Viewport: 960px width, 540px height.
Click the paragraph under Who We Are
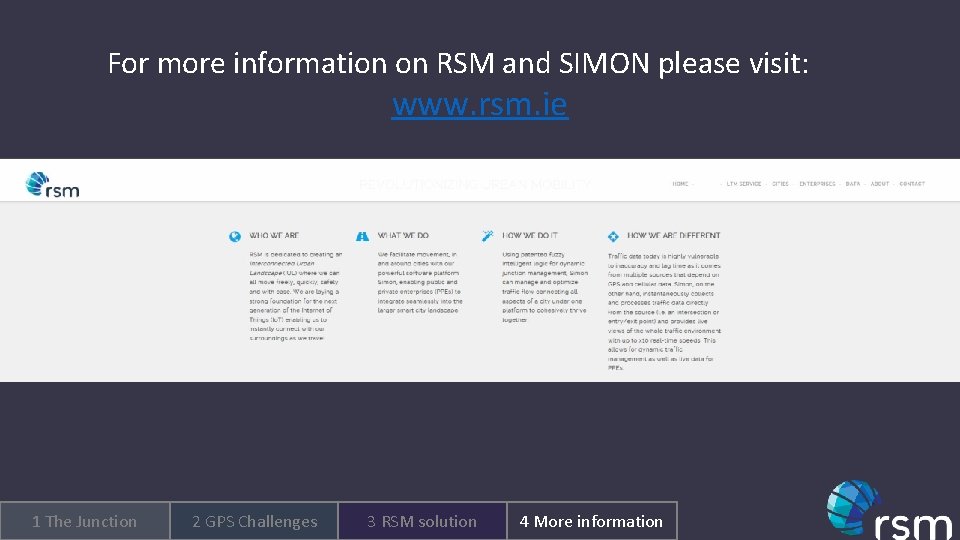(295, 296)
